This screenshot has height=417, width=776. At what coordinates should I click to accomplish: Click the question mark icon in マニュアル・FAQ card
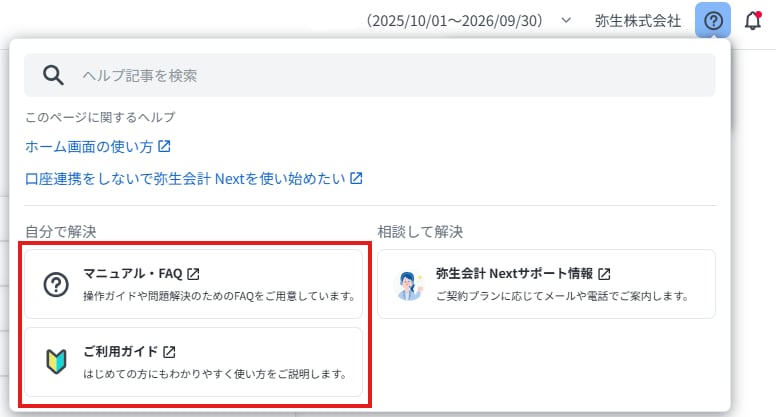(56, 284)
